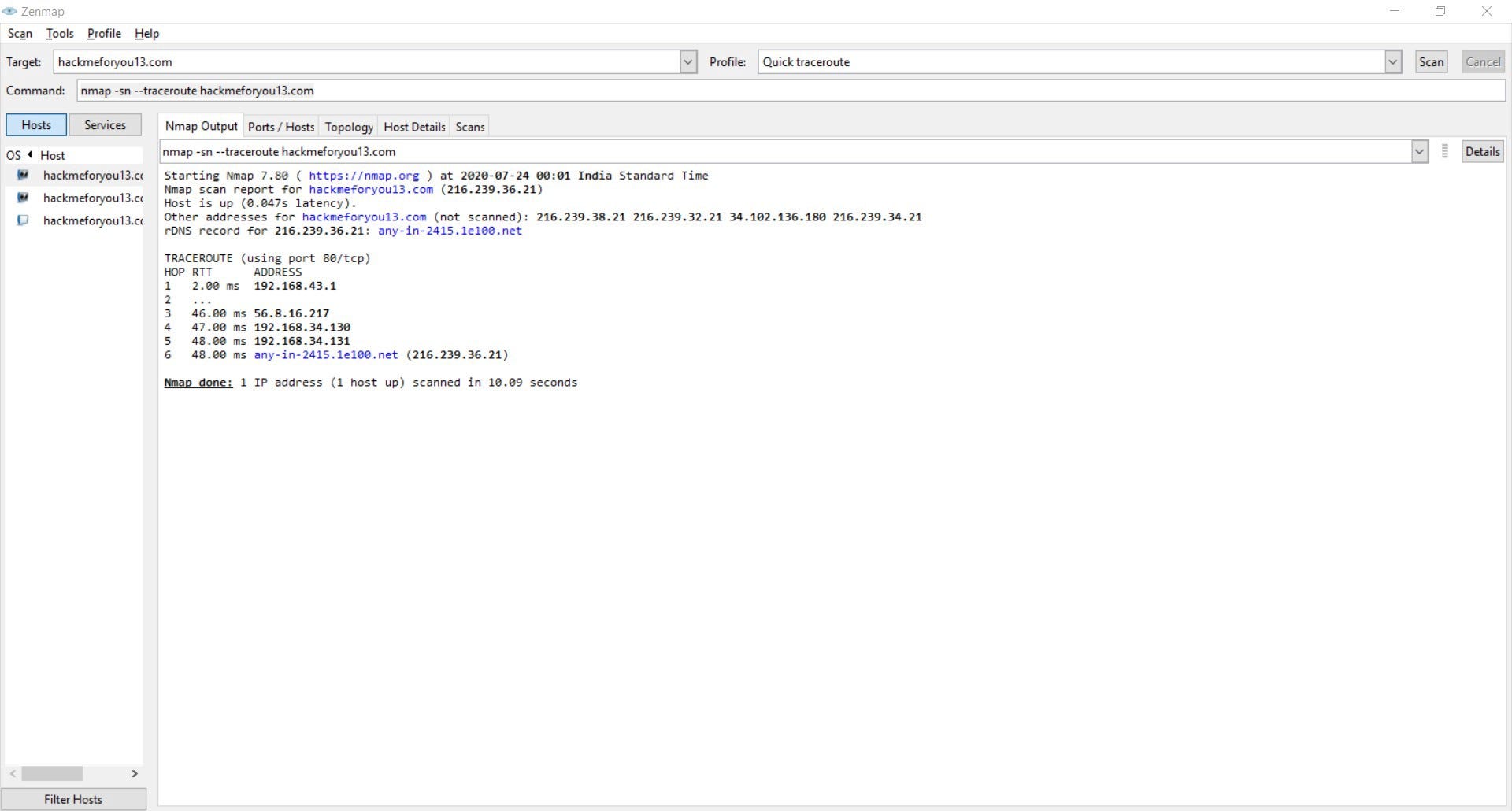This screenshot has height=811, width=1512.
Task: Open the Scan menu
Action: pos(20,34)
